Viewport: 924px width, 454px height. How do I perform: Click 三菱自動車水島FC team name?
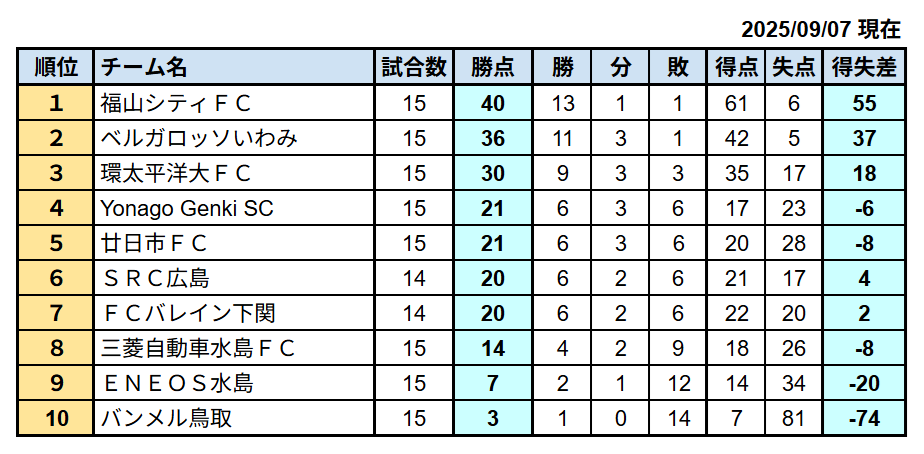point(197,348)
